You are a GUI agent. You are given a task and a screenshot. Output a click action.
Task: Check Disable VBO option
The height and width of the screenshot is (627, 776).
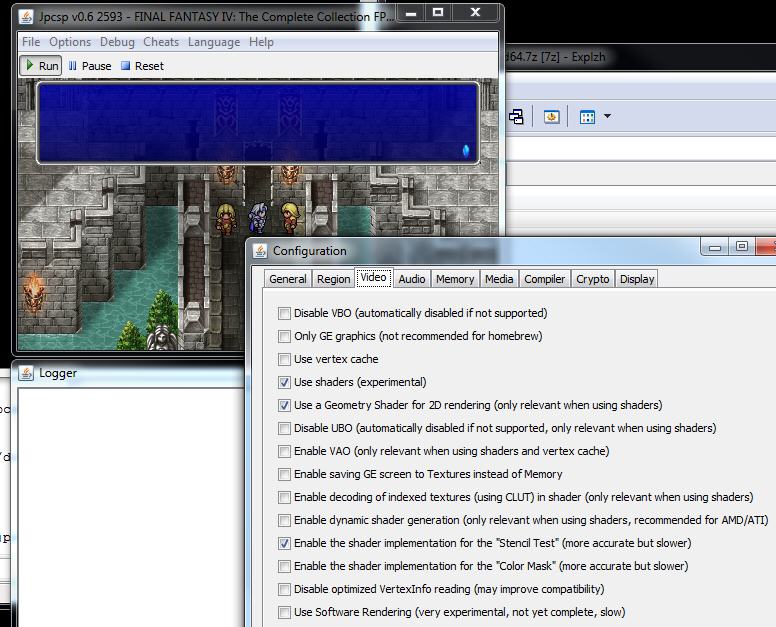[x=285, y=313]
